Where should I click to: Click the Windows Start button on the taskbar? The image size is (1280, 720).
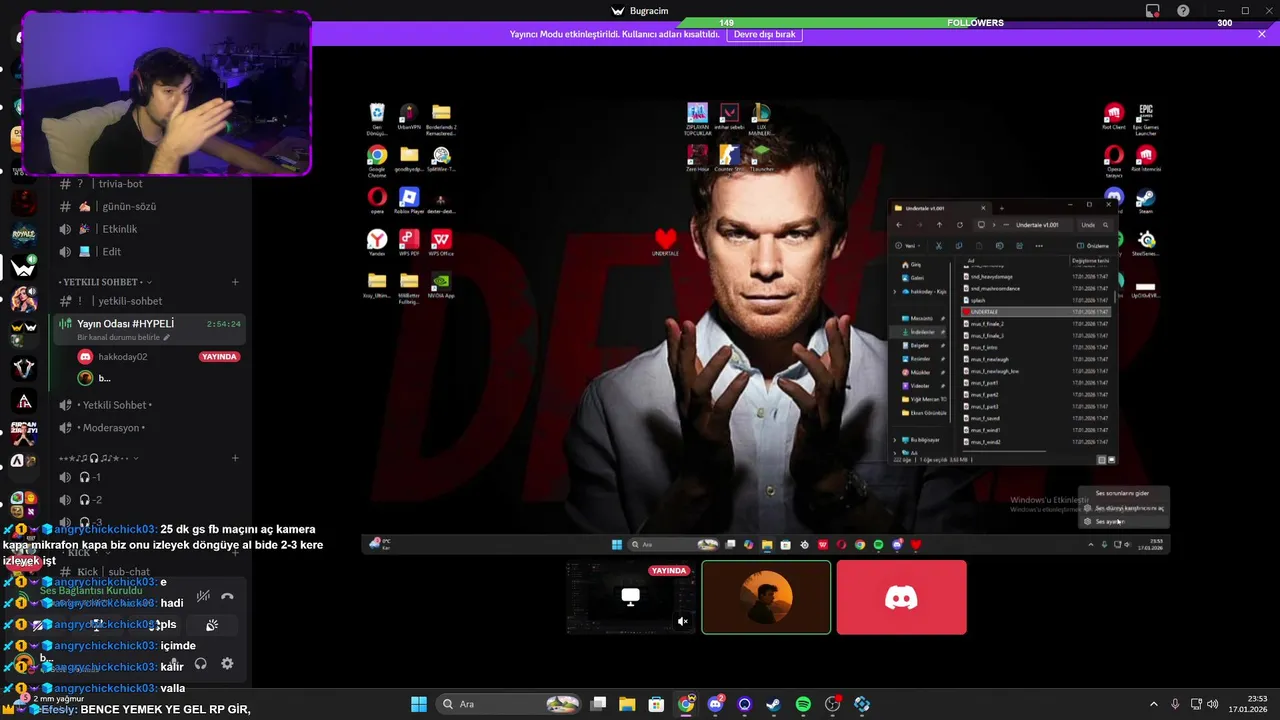pos(419,704)
